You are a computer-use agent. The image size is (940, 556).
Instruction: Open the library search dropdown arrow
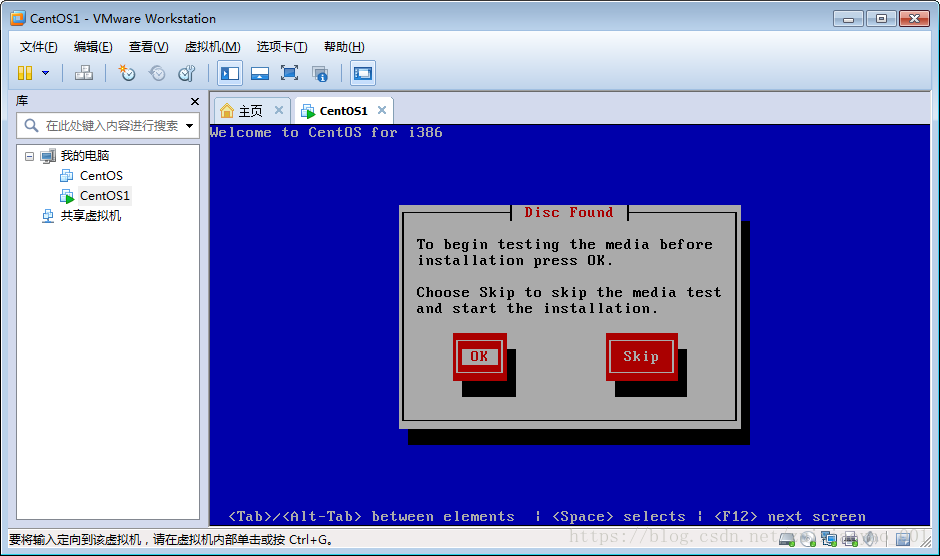[x=189, y=125]
